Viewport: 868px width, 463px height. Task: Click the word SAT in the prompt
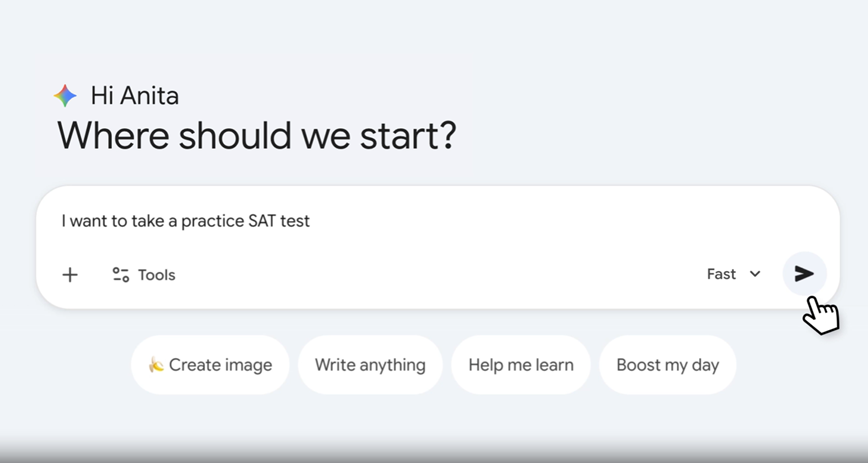point(259,221)
